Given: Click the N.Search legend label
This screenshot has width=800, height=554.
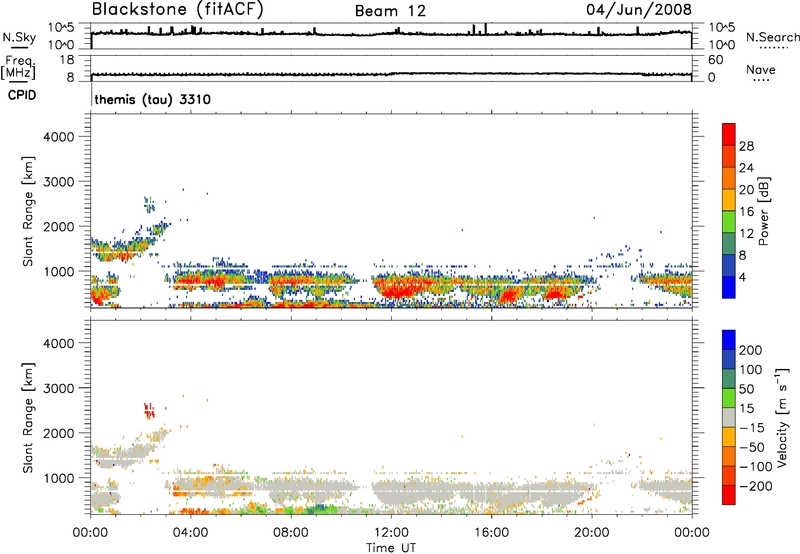Looking at the screenshot, I should [x=772, y=37].
